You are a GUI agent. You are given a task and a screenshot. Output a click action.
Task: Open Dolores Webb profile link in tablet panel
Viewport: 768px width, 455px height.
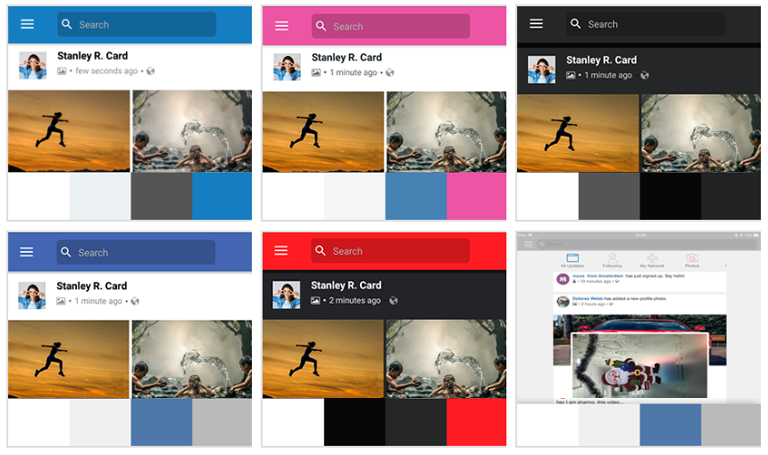587,298
